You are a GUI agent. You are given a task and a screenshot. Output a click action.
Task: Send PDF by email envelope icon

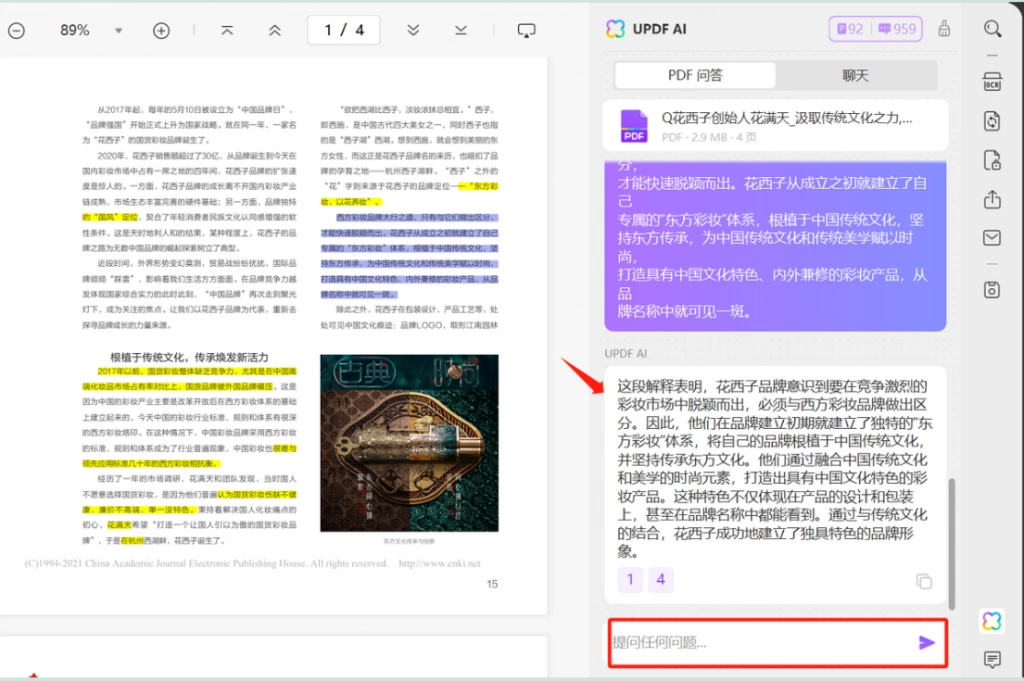(992, 238)
